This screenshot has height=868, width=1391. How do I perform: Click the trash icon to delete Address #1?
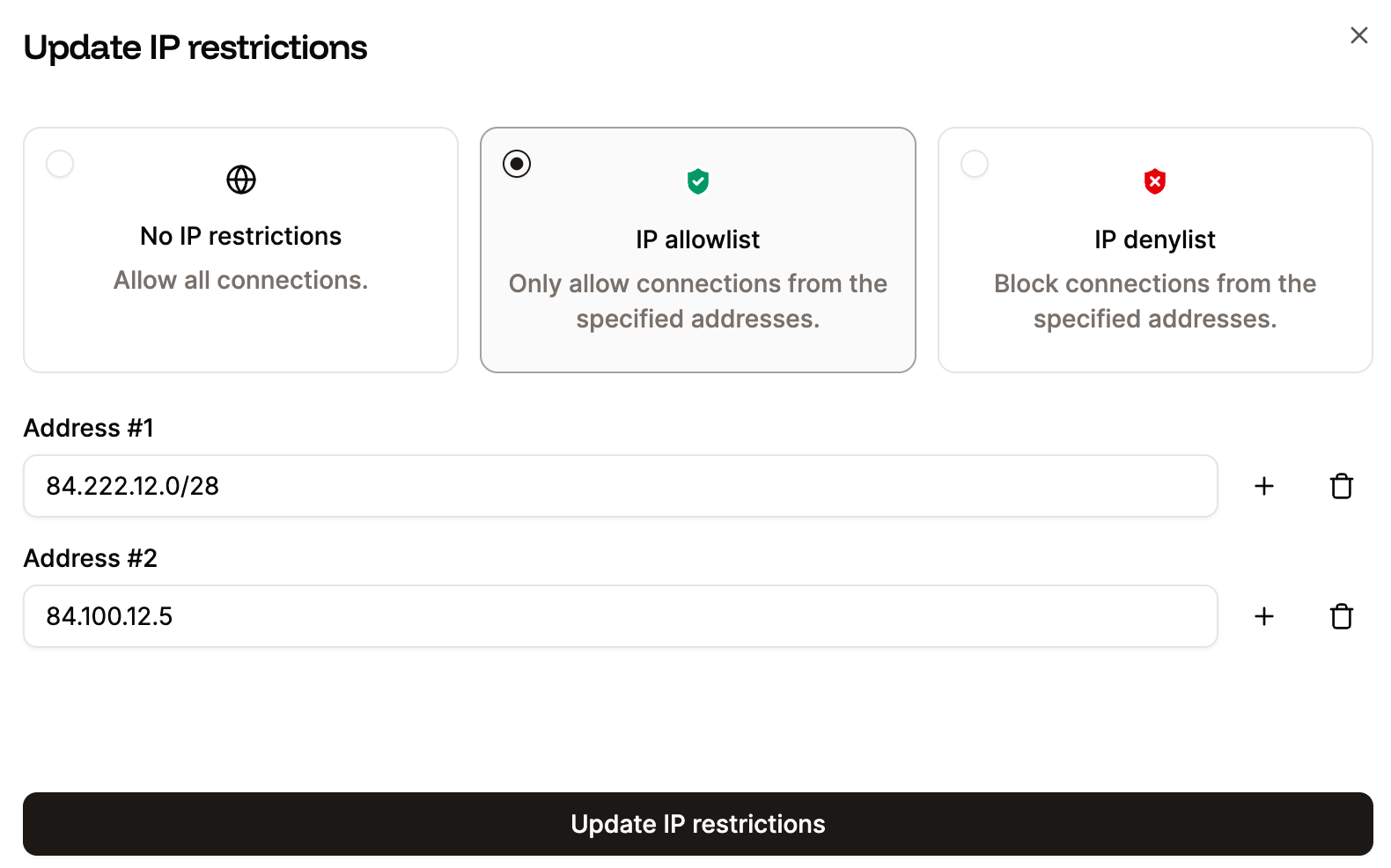(x=1341, y=485)
